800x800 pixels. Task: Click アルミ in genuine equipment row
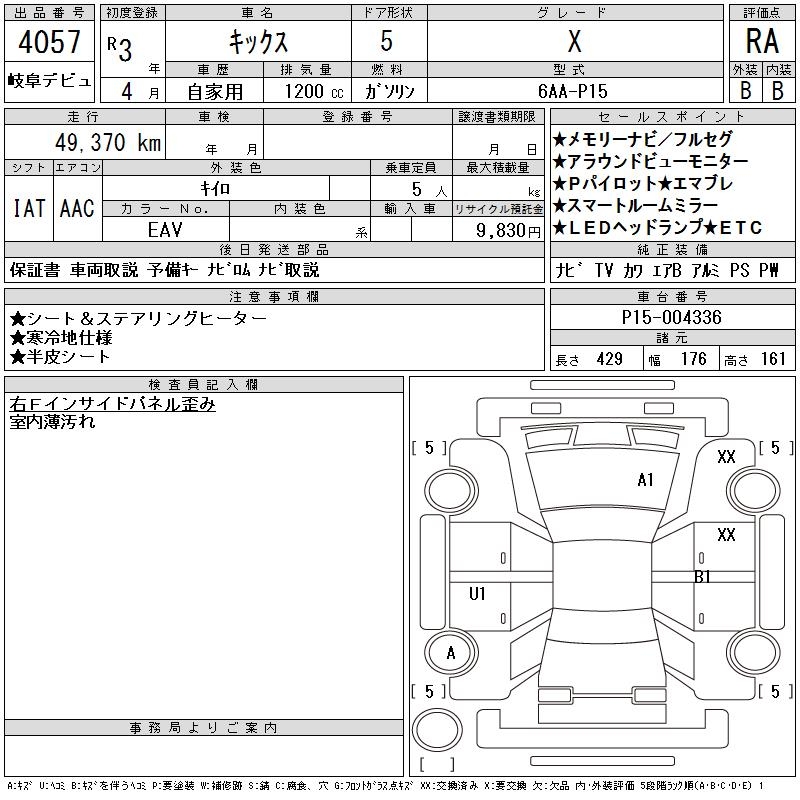706,270
